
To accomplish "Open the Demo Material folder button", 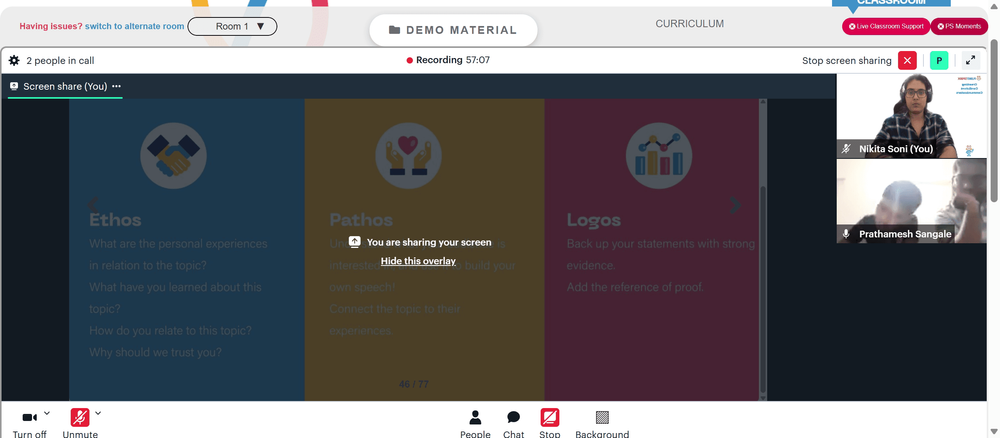I will coord(453,30).
